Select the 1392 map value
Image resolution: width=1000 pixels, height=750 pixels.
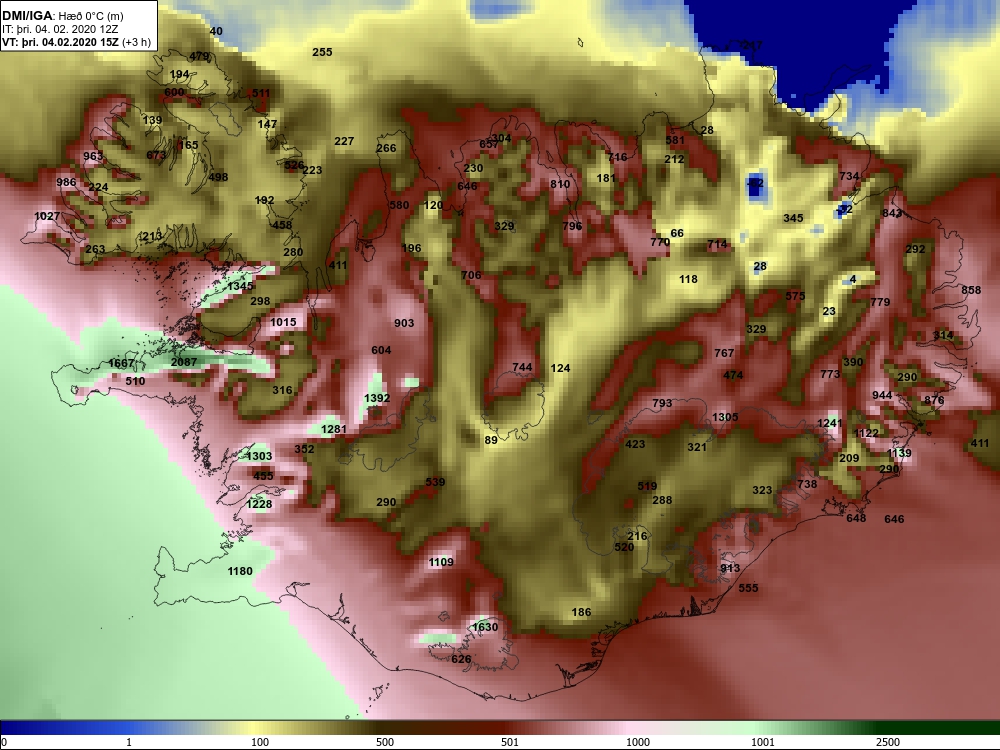coord(377,398)
